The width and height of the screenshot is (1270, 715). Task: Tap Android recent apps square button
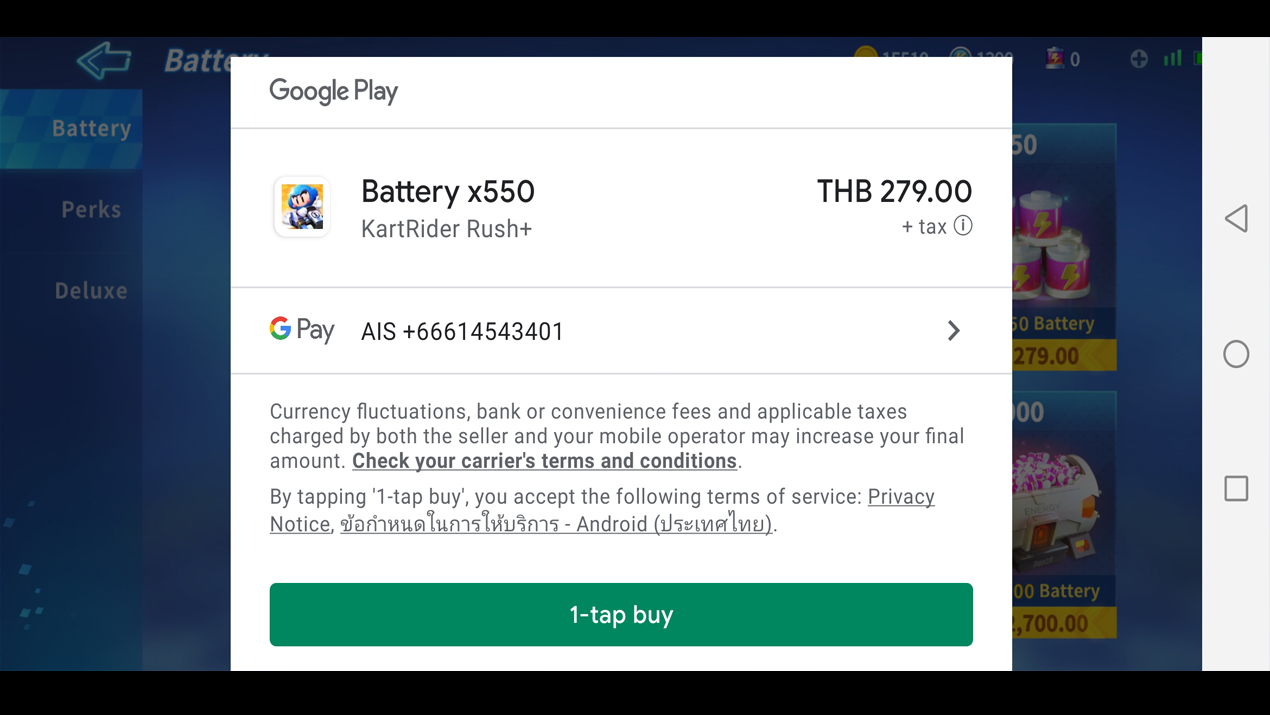[1236, 488]
